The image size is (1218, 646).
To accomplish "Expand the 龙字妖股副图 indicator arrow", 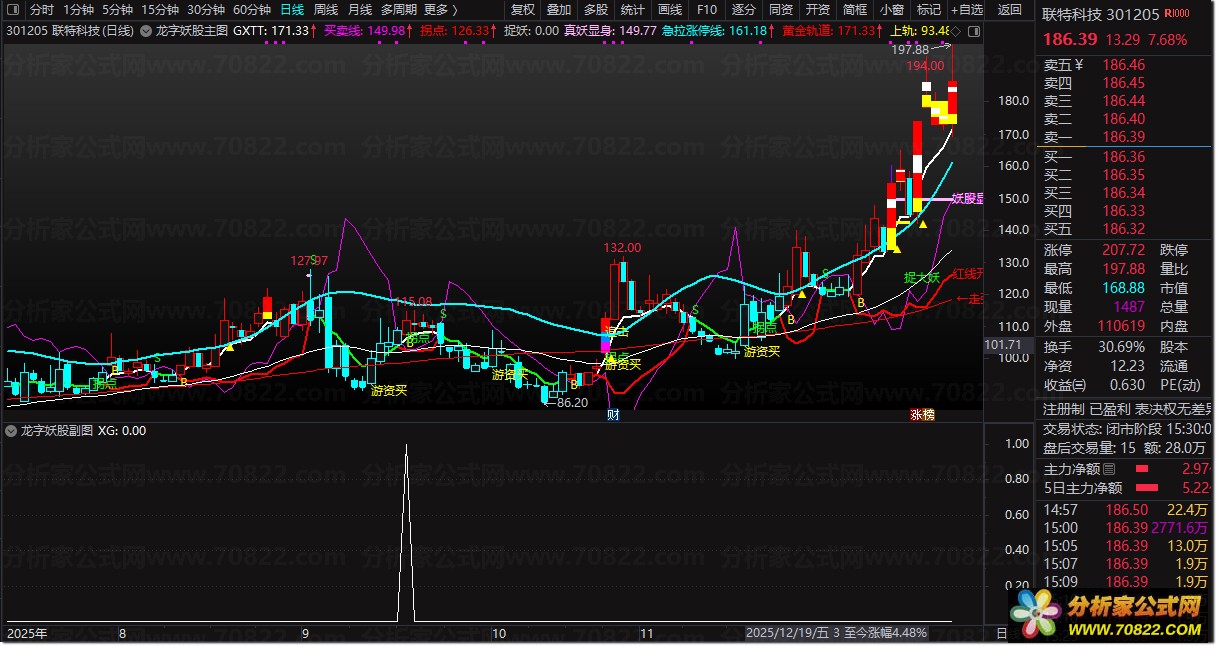I will pyautogui.click(x=9, y=431).
